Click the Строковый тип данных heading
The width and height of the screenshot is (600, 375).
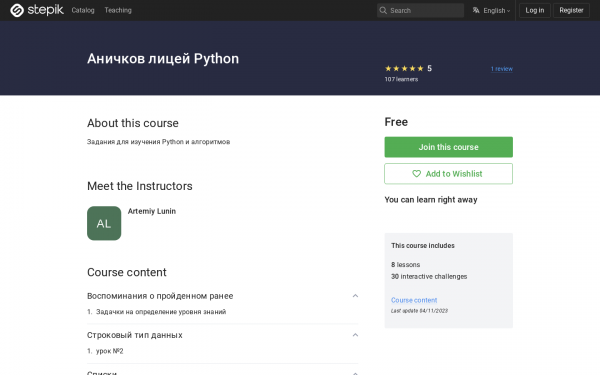pos(135,335)
